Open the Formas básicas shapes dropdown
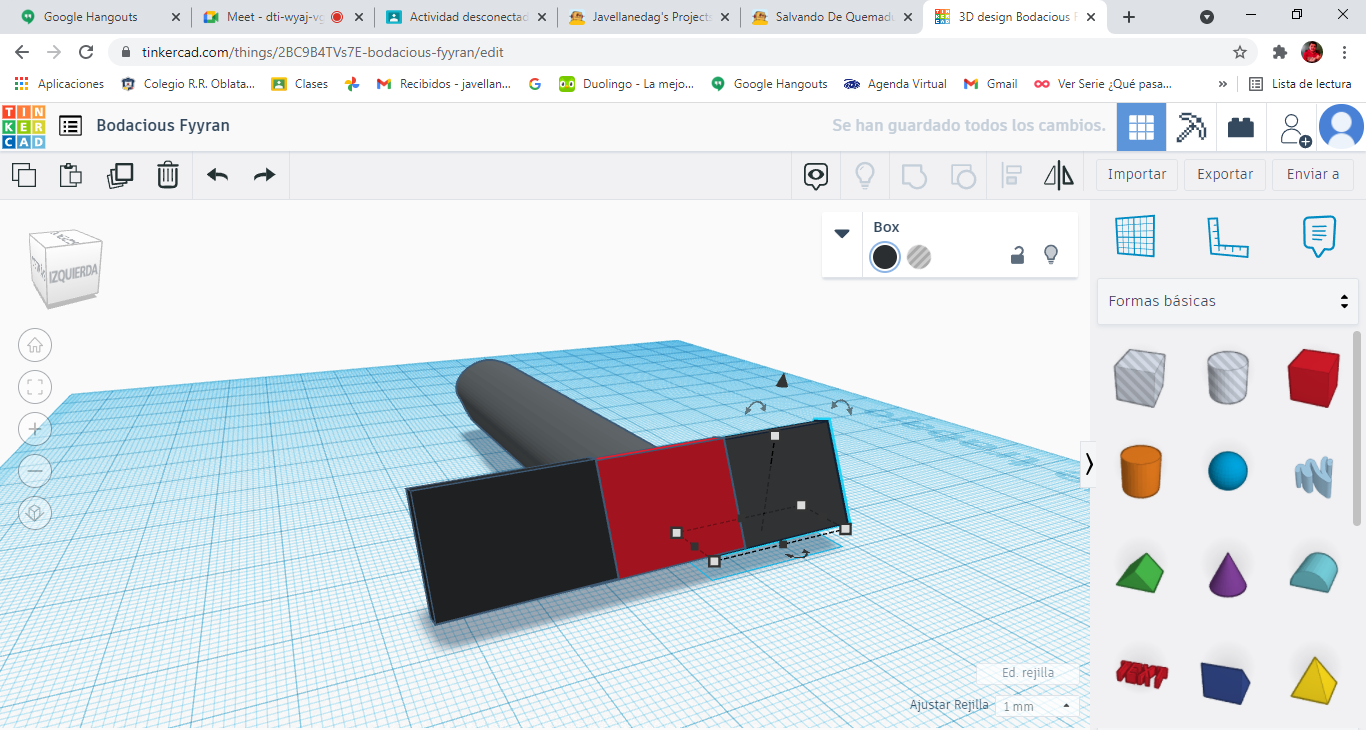 click(x=1228, y=301)
